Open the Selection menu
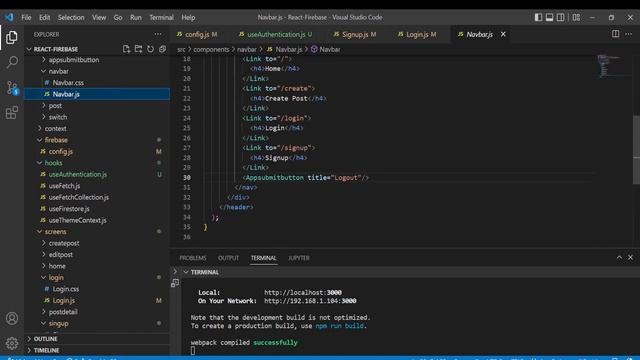The width and height of the screenshot is (640, 360). 71,18
